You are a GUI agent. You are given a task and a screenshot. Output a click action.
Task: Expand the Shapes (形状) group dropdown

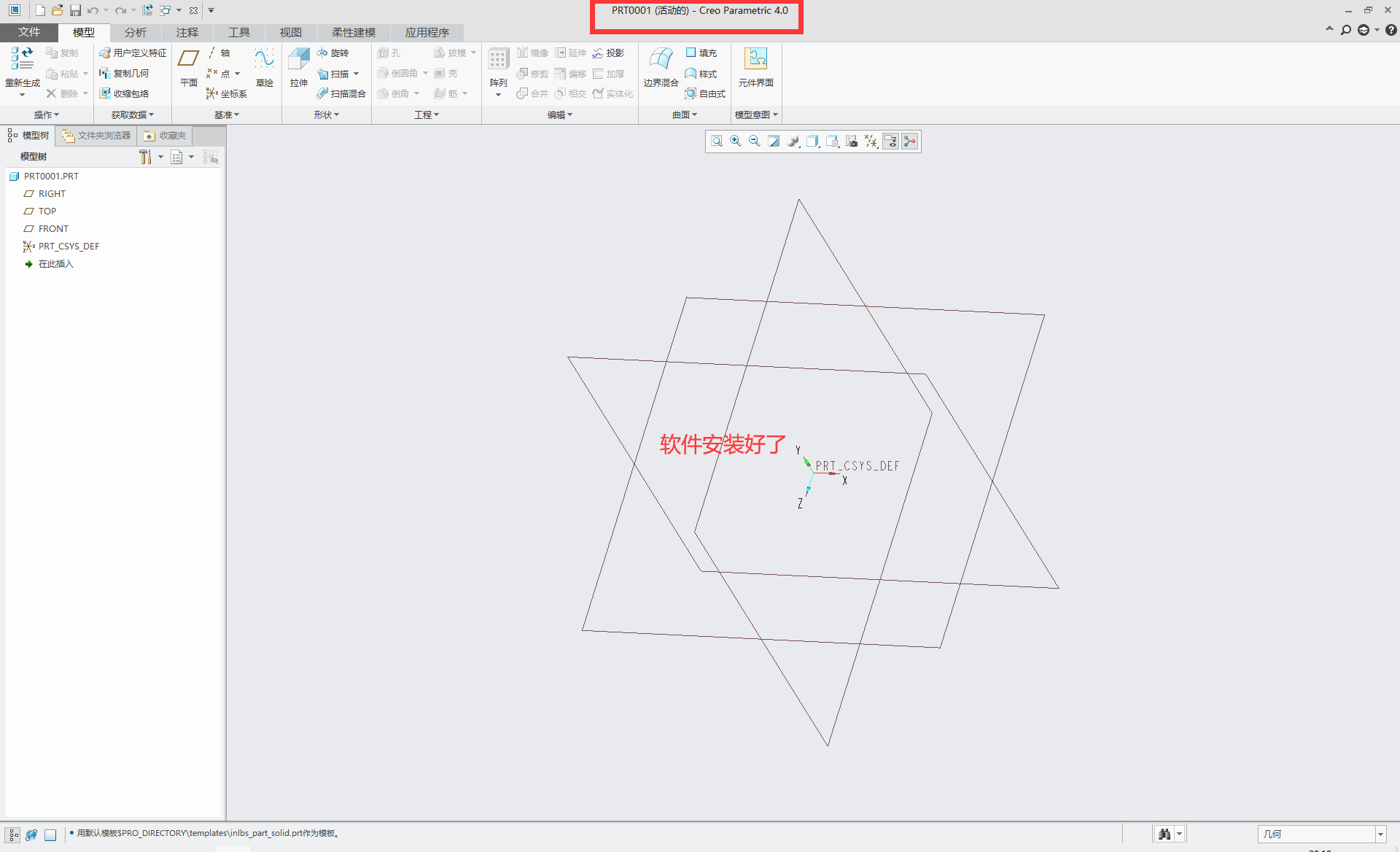pyautogui.click(x=327, y=115)
